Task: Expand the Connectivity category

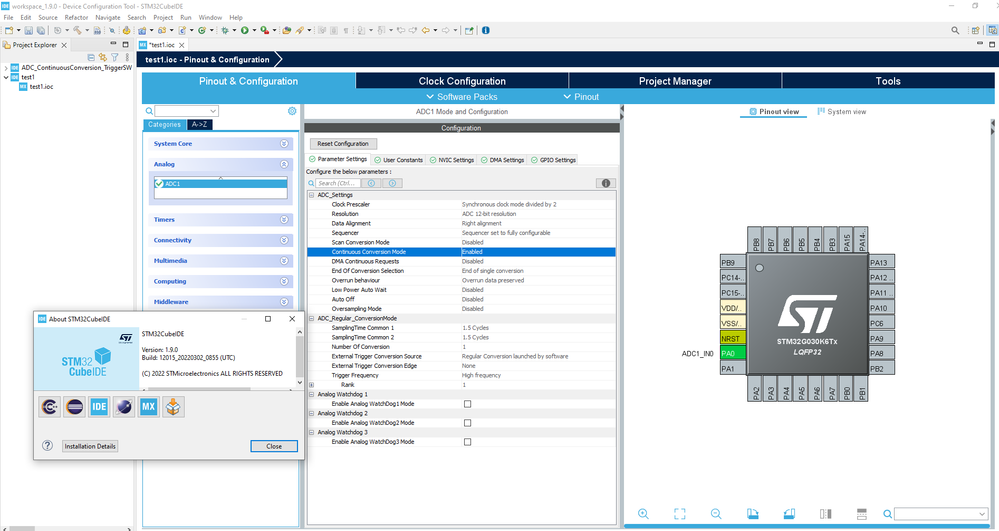Action: (284, 240)
